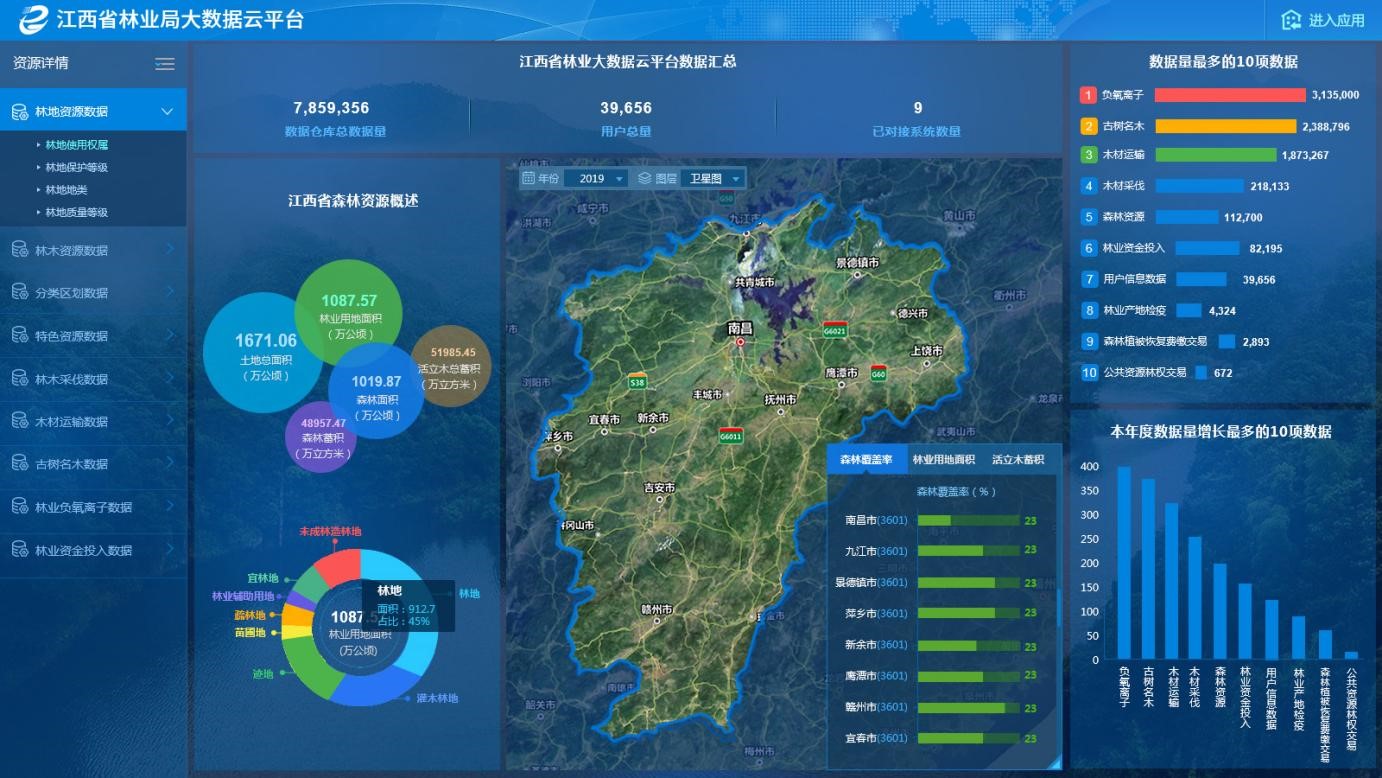
Task: Collapse the 林地资源数据 menu chevron
Action: pos(167,112)
